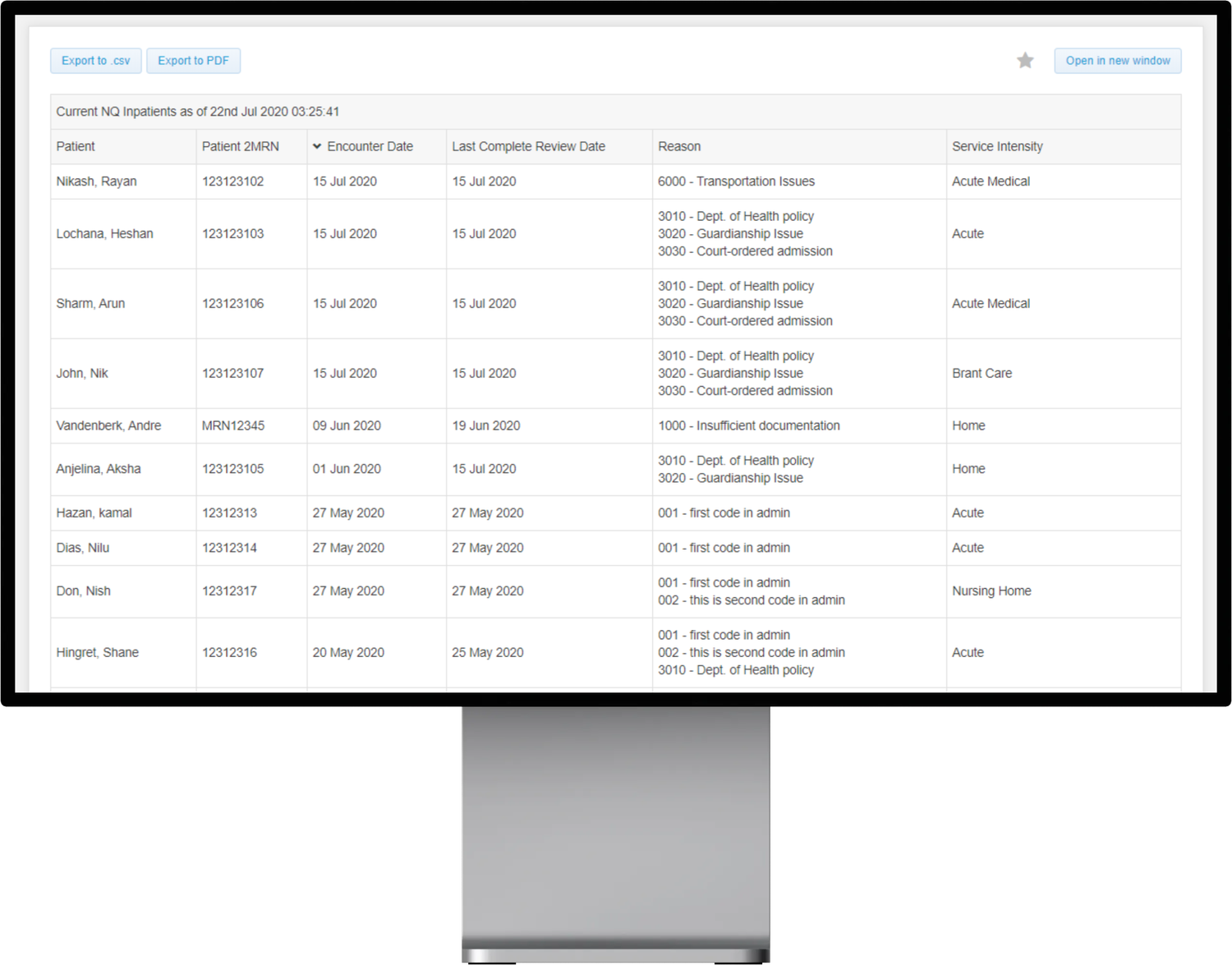
Task: Click the Encounter Date sort chevron
Action: pos(317,145)
